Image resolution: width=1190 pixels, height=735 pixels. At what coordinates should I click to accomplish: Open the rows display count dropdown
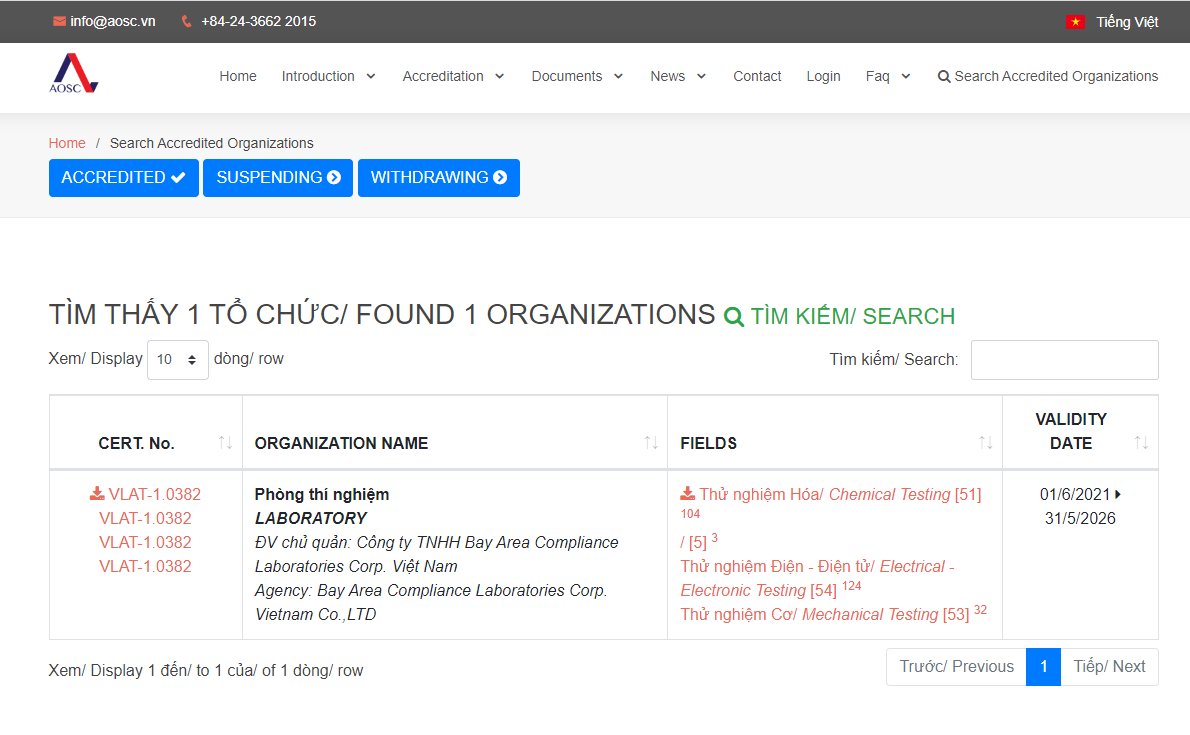click(178, 360)
